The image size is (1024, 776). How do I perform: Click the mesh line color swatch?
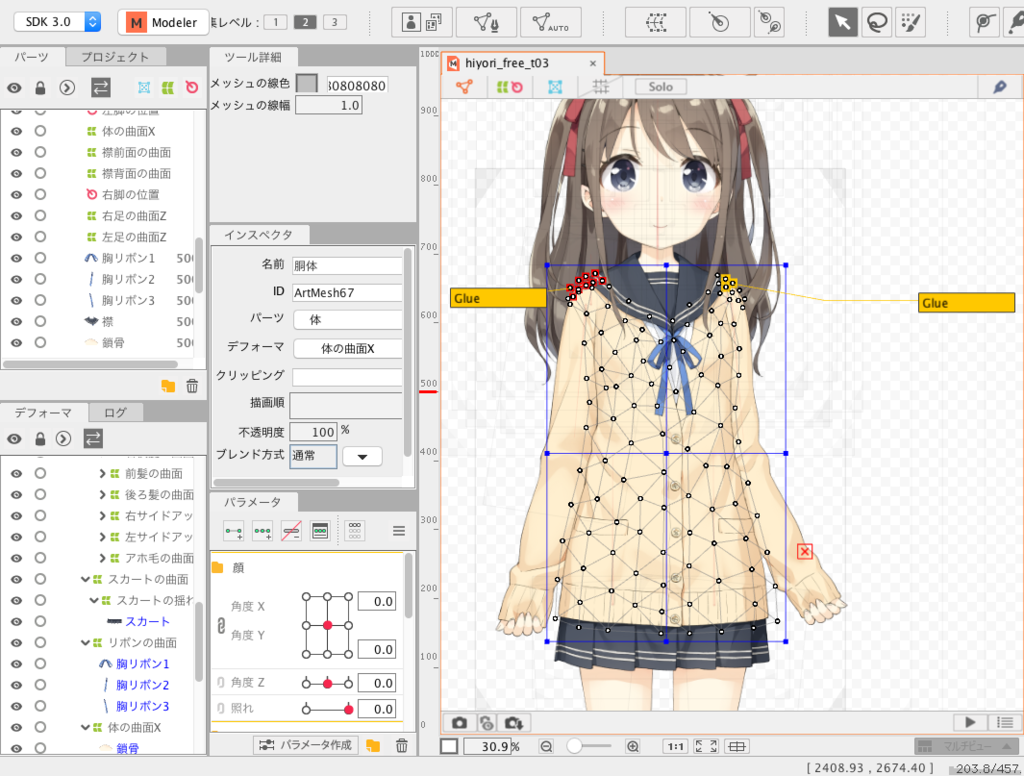(307, 84)
